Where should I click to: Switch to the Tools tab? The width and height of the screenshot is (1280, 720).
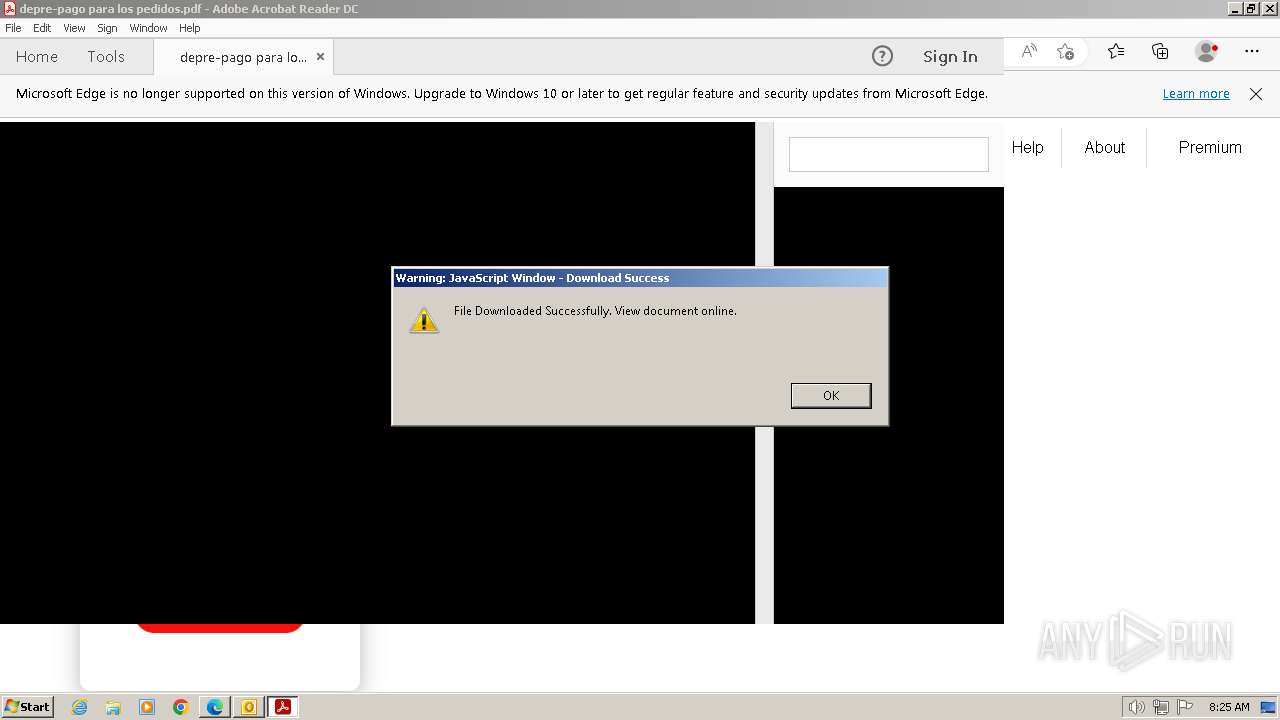[106, 57]
